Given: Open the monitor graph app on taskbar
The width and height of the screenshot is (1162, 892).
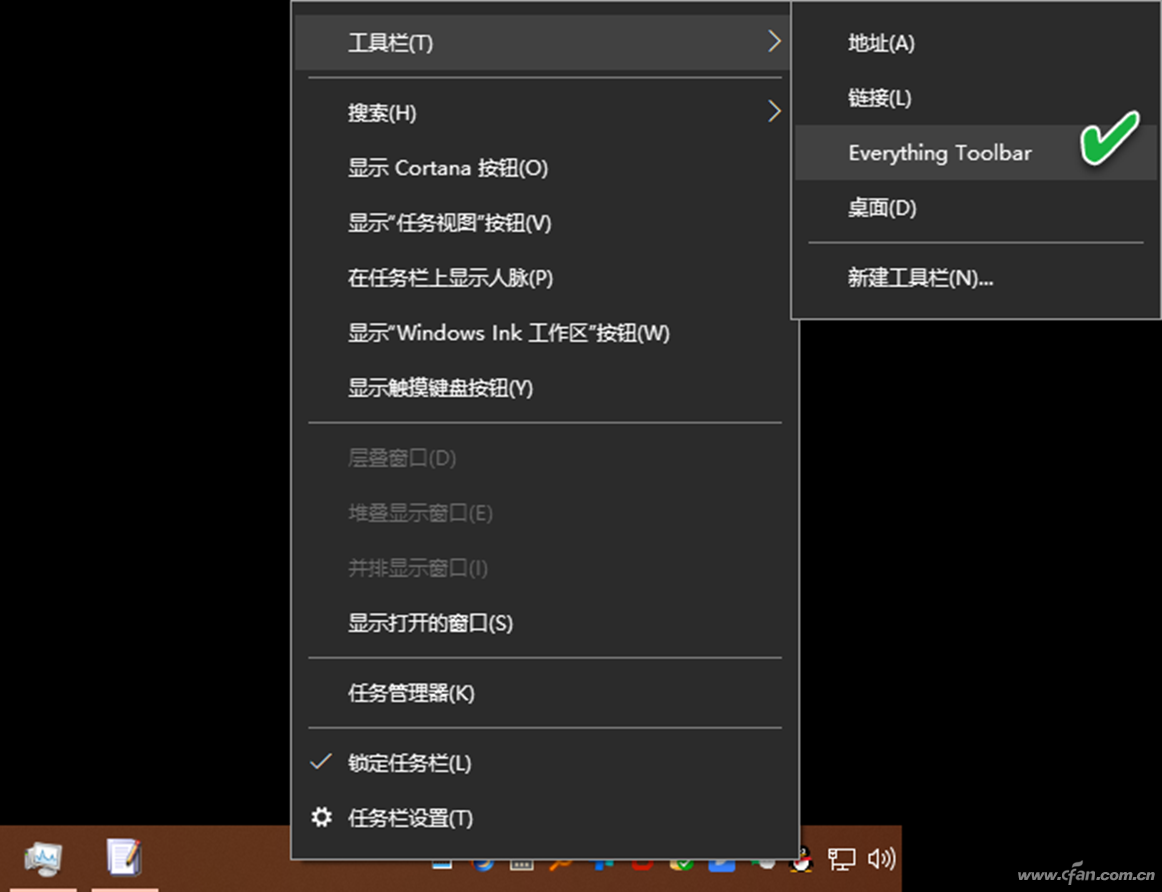Looking at the screenshot, I should click(x=43, y=859).
